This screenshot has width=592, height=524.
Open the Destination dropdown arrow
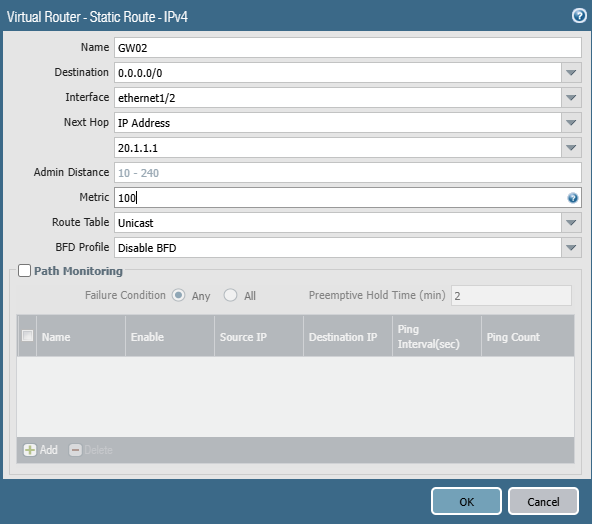pos(571,72)
